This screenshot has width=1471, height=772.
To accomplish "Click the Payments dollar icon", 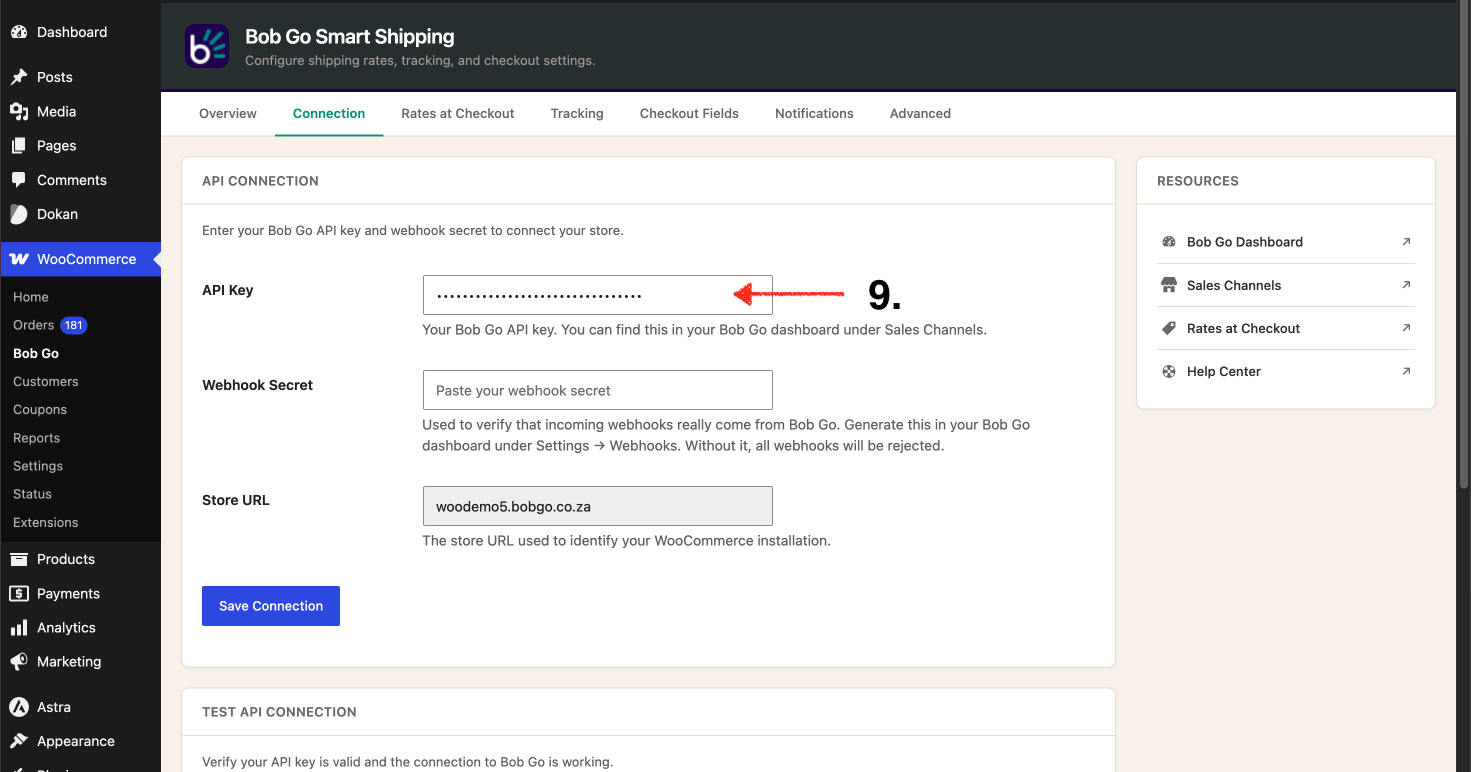I will 18,594.
